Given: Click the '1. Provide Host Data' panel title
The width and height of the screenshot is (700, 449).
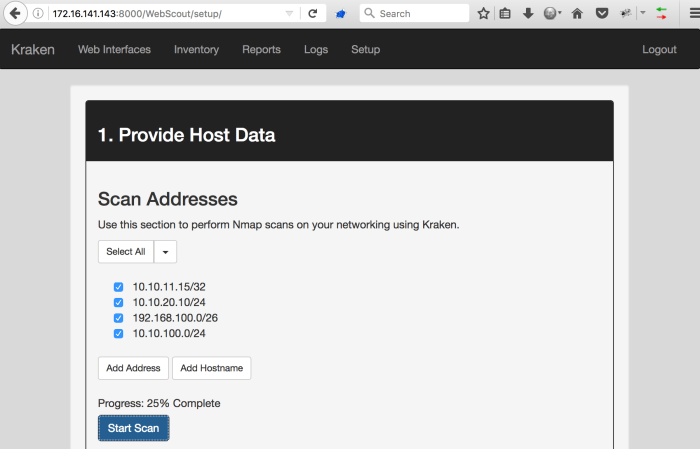Looking at the screenshot, I should [186, 135].
